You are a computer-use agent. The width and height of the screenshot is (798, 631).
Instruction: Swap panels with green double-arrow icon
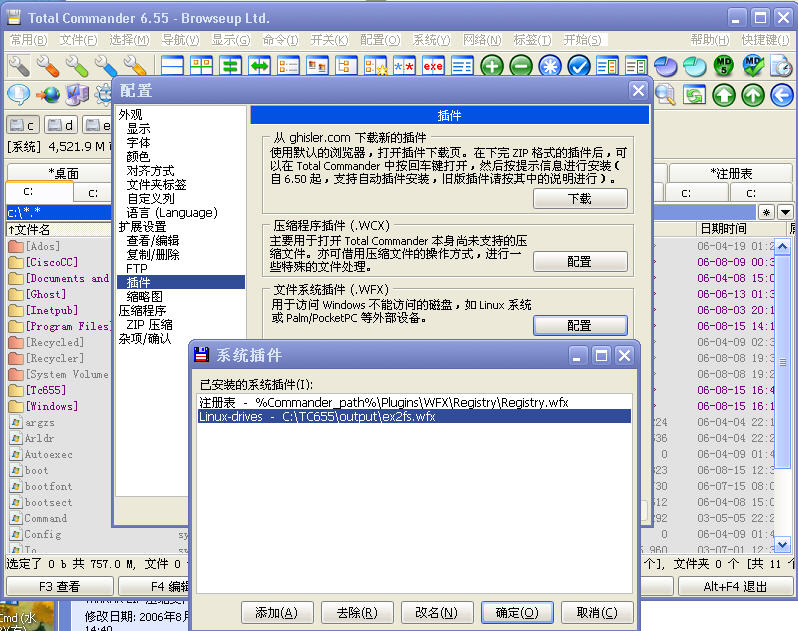coord(260,66)
